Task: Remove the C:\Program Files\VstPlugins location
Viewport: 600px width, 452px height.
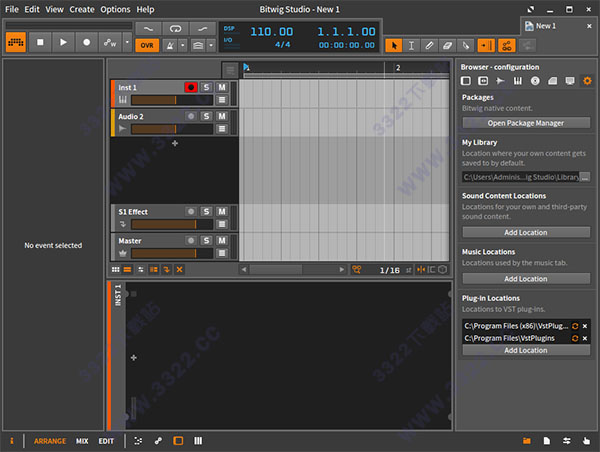Action: (585, 338)
